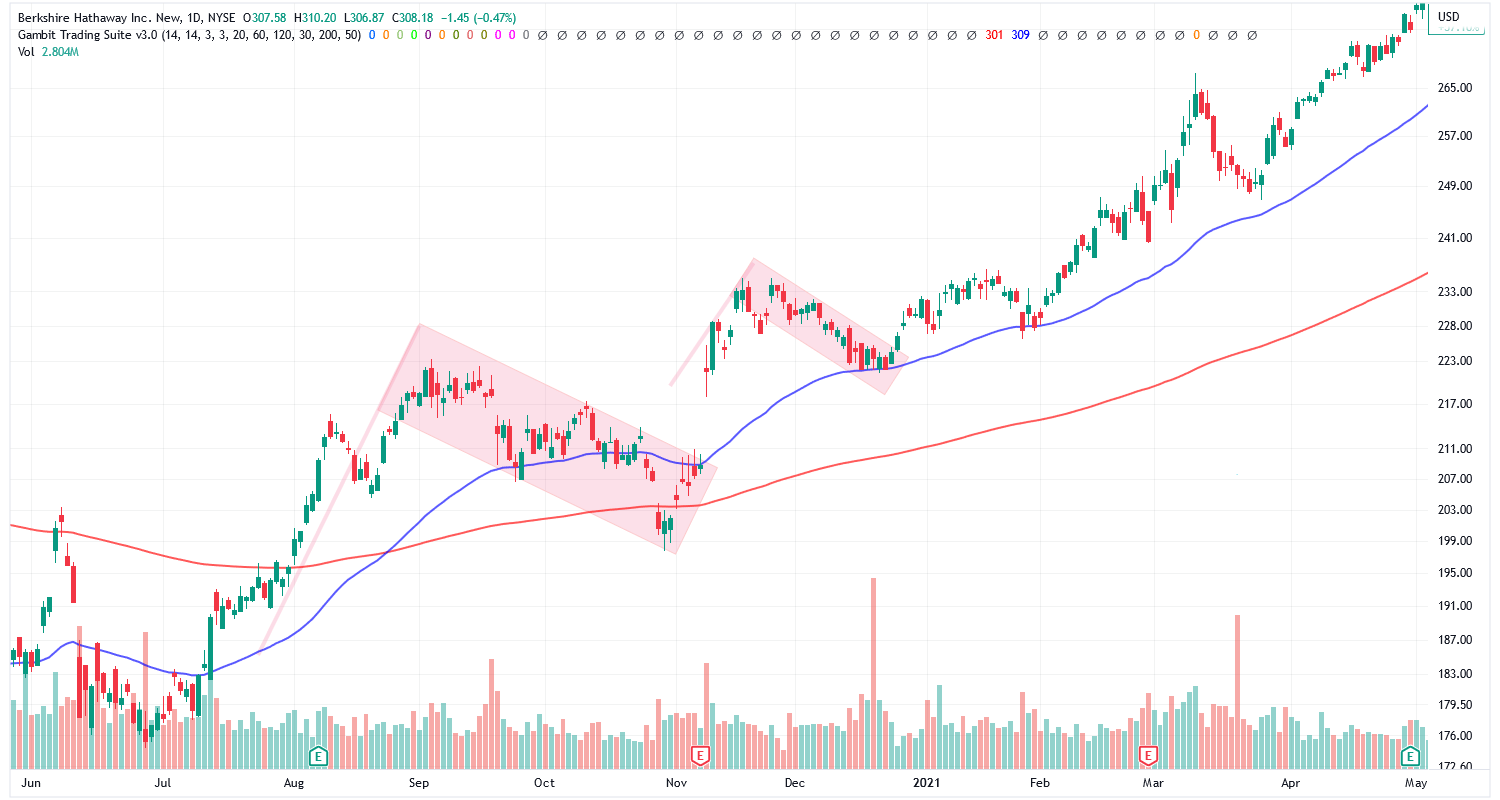The width and height of the screenshot is (1500, 800).
Task: Click the 195.00 price axis label
Action: 1453,573
